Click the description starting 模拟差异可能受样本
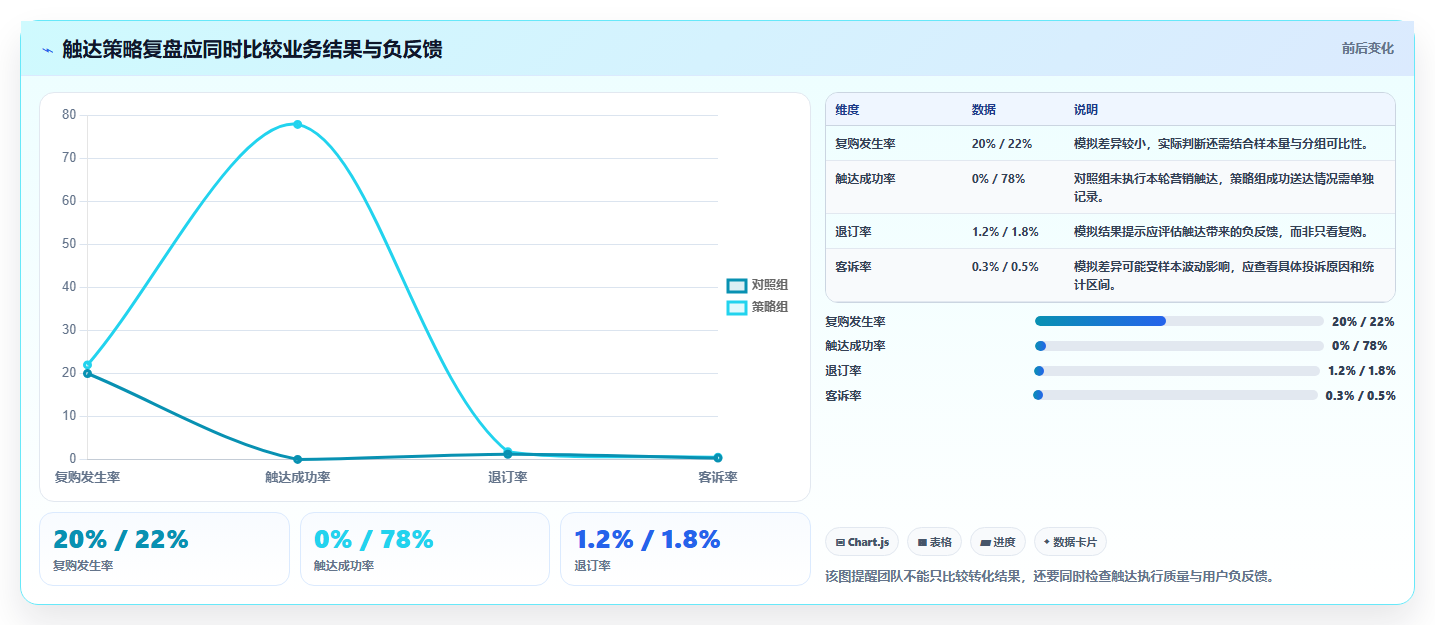Viewport: 1435px width, 625px height. click(1224, 276)
